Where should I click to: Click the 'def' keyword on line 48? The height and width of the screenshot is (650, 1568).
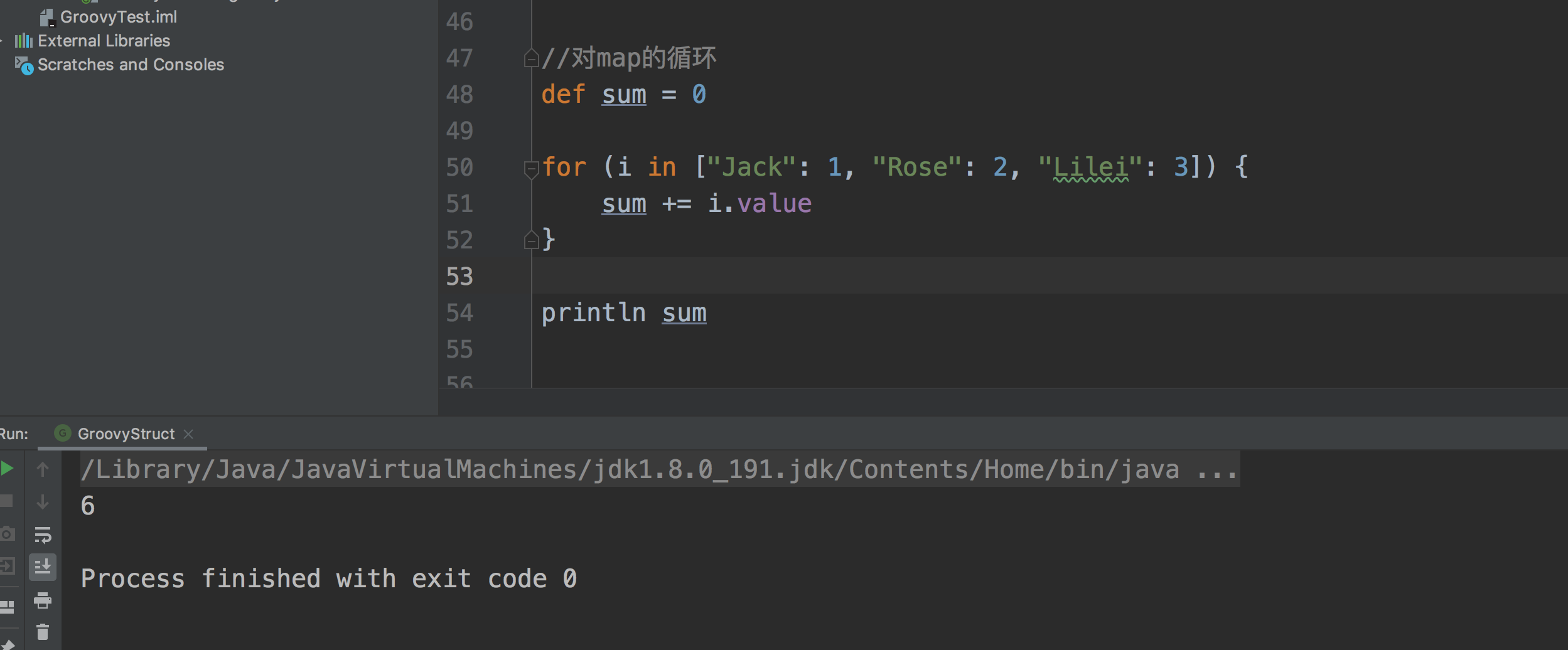pos(564,94)
